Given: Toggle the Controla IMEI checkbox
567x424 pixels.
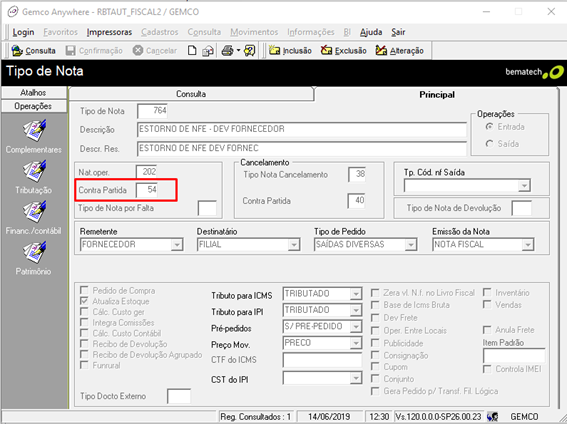Looking at the screenshot, I should coord(487,369).
